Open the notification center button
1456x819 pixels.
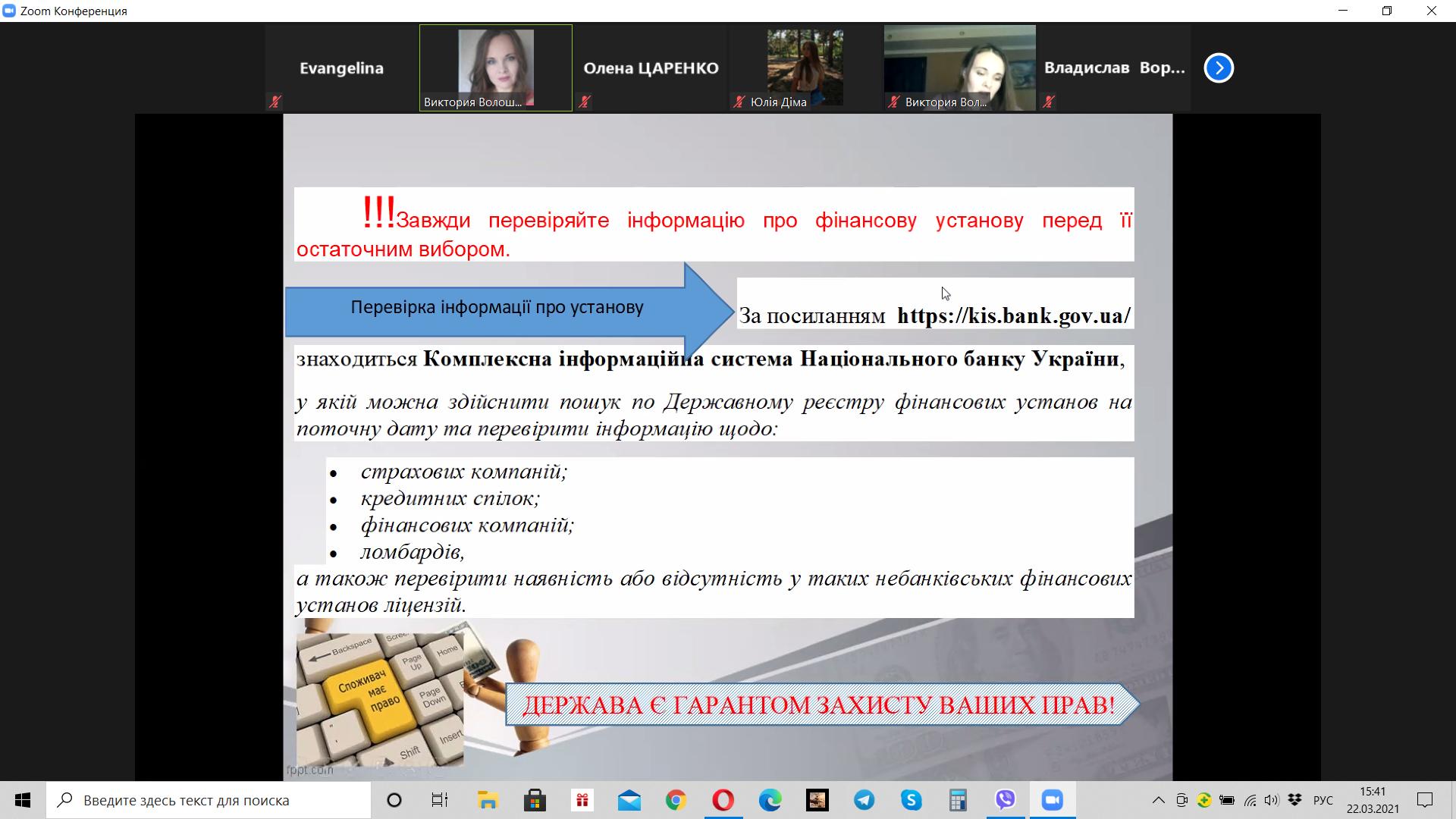[x=1425, y=800]
